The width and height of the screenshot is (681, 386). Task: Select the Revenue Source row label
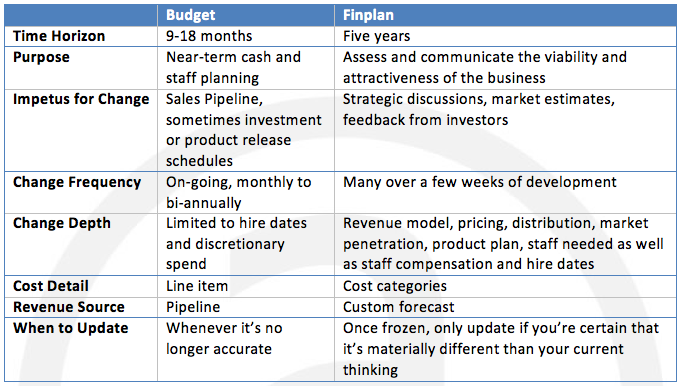pyautogui.click(x=69, y=307)
